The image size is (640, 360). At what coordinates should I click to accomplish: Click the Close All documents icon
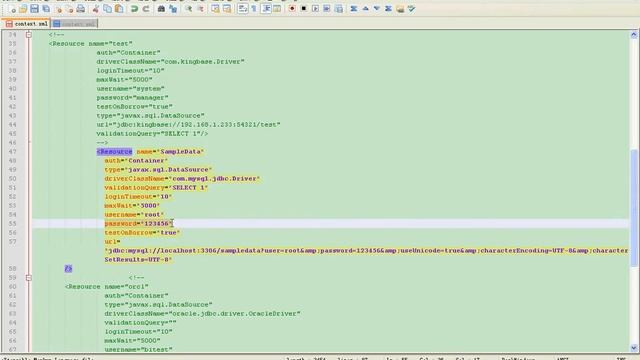tap(70, 9)
